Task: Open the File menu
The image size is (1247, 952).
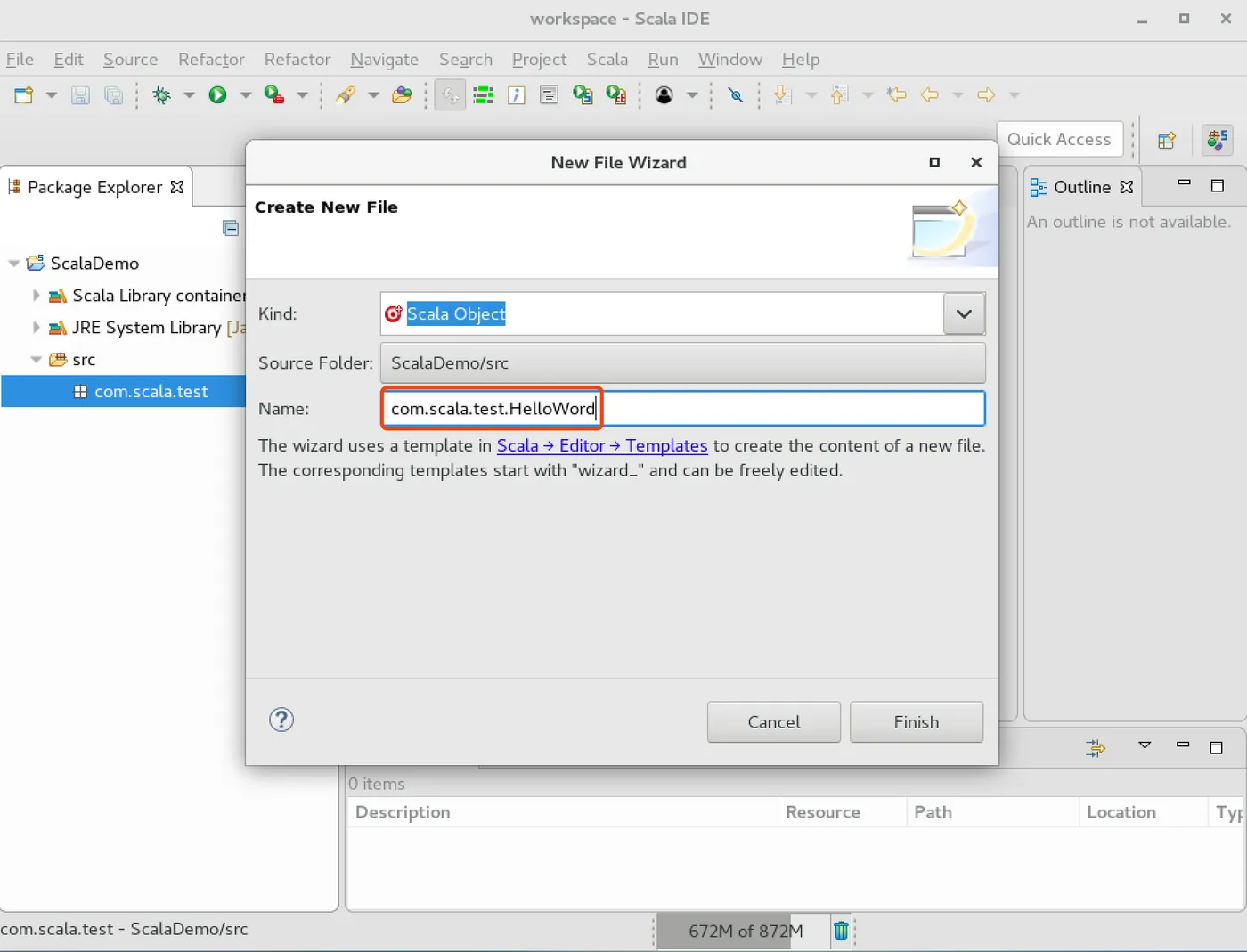Action: pos(20,60)
